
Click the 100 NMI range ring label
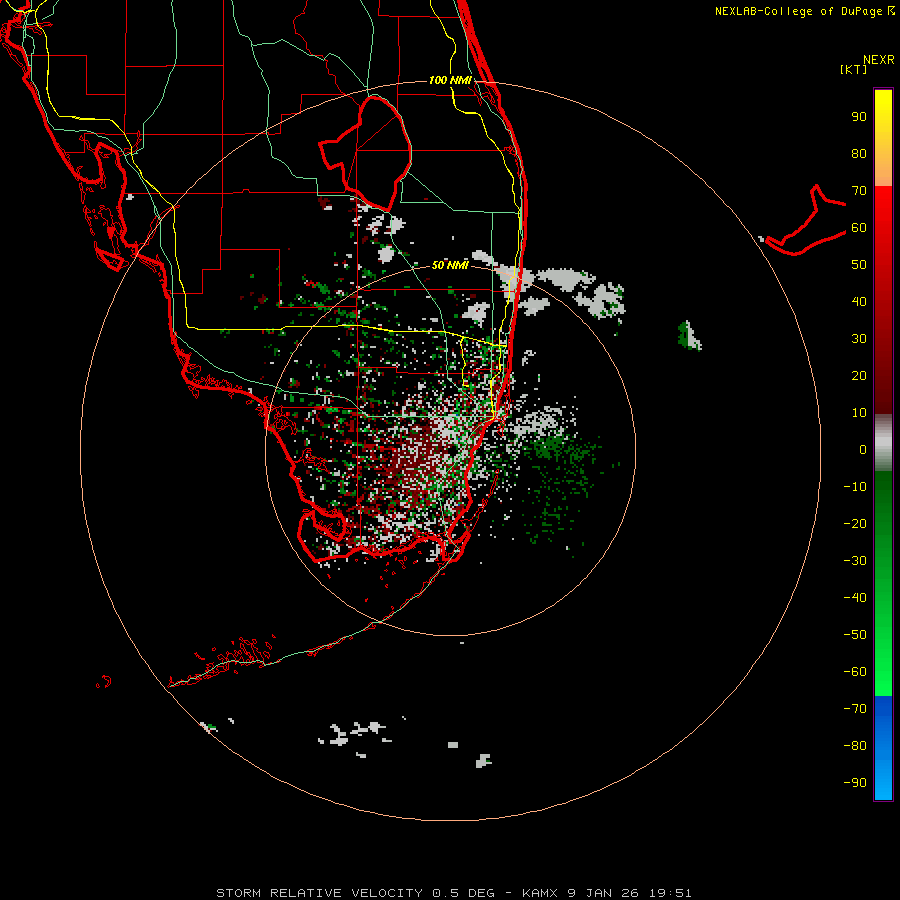pyautogui.click(x=450, y=80)
